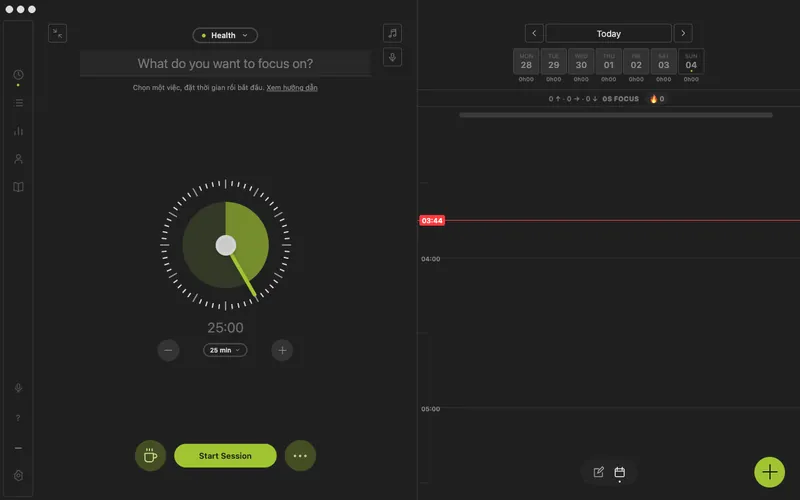Click the timer dial center knob
800x500 pixels.
[x=226, y=245]
